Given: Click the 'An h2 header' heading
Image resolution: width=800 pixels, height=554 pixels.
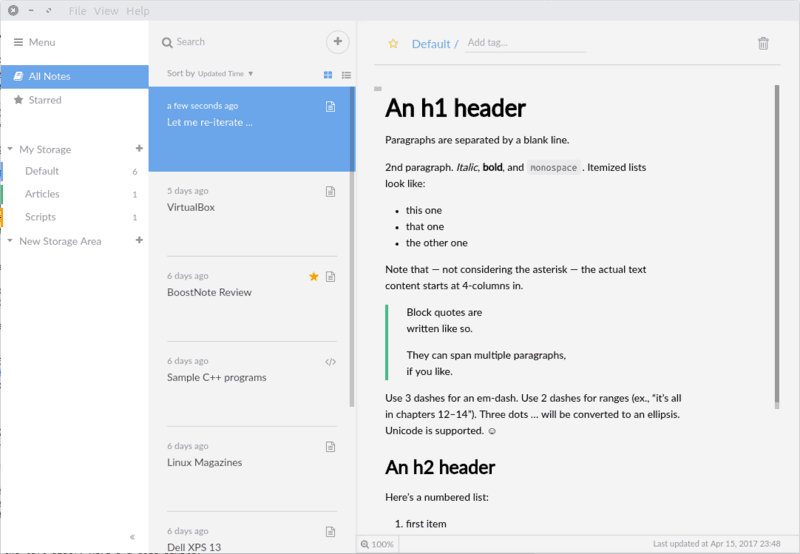Looking at the screenshot, I should (x=440, y=467).
